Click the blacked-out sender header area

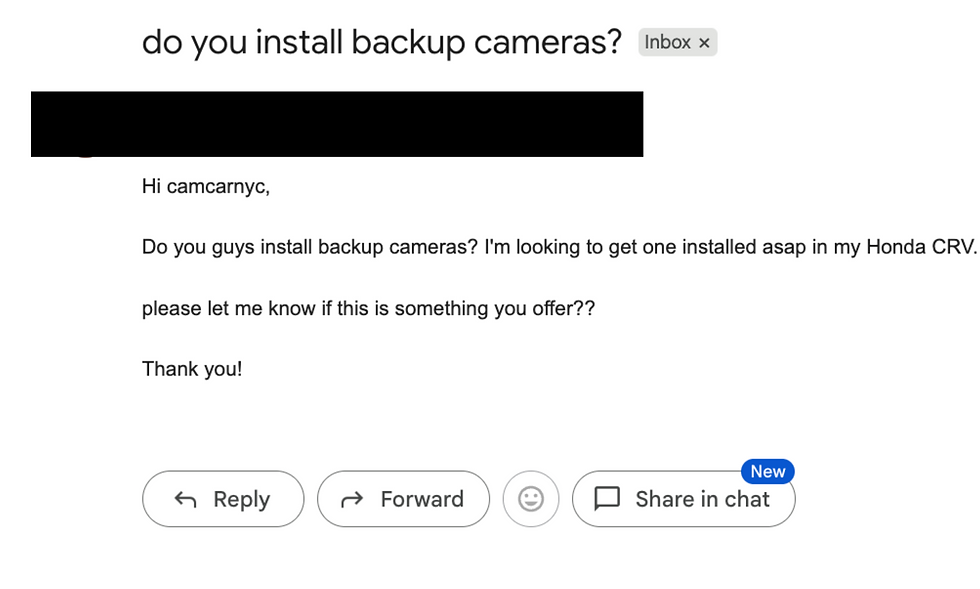[x=337, y=124]
